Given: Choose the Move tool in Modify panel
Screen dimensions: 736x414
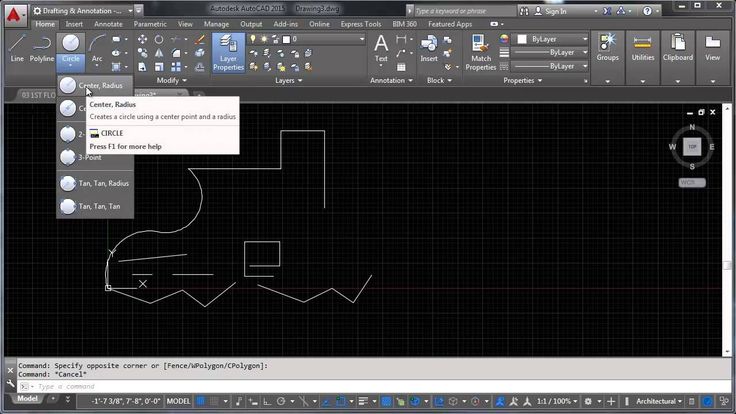Looking at the screenshot, I should click(x=142, y=39).
